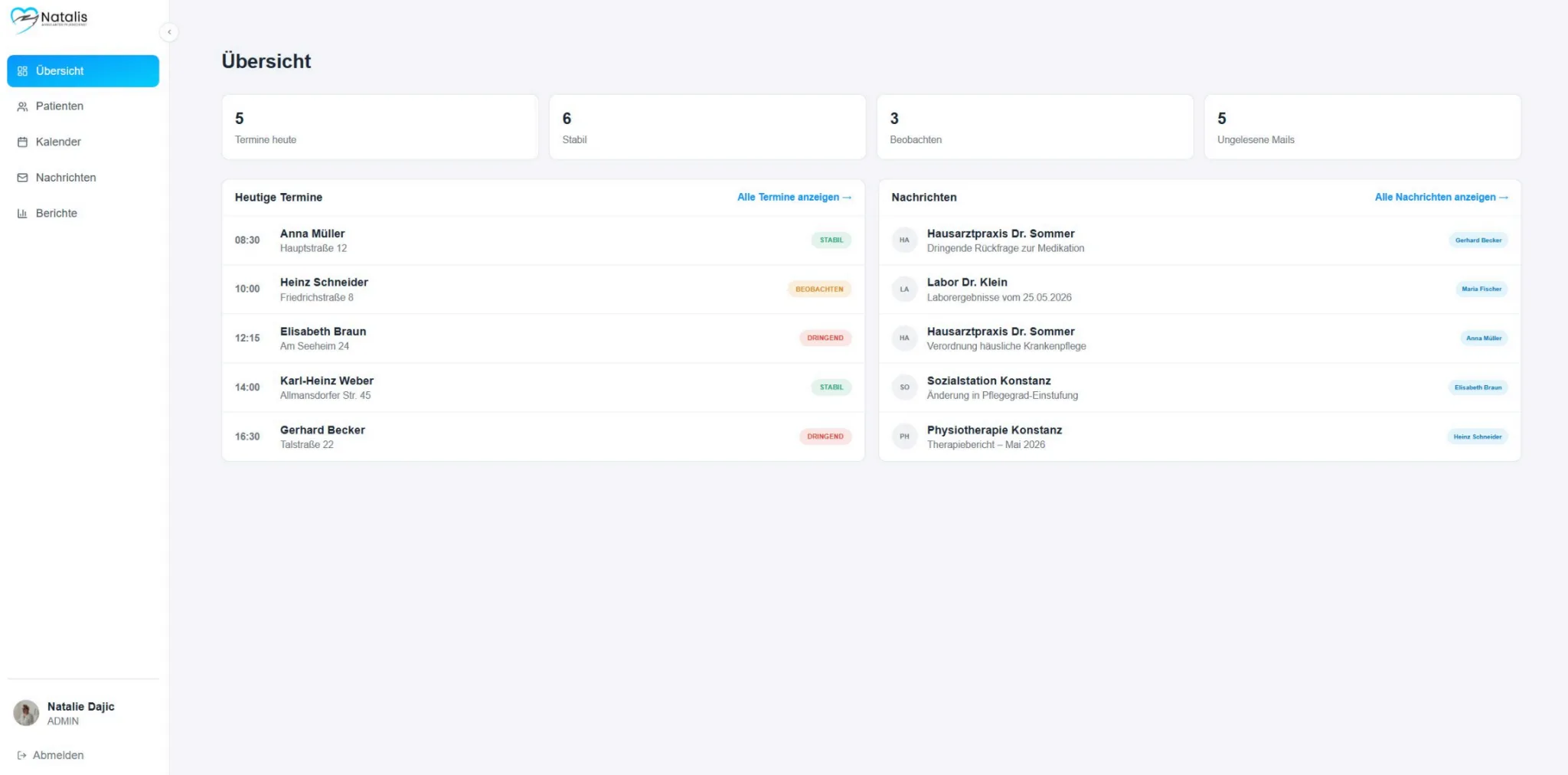Screen dimensions: 1568x775
Task: Click the Patienten people icon
Action: coord(22,106)
